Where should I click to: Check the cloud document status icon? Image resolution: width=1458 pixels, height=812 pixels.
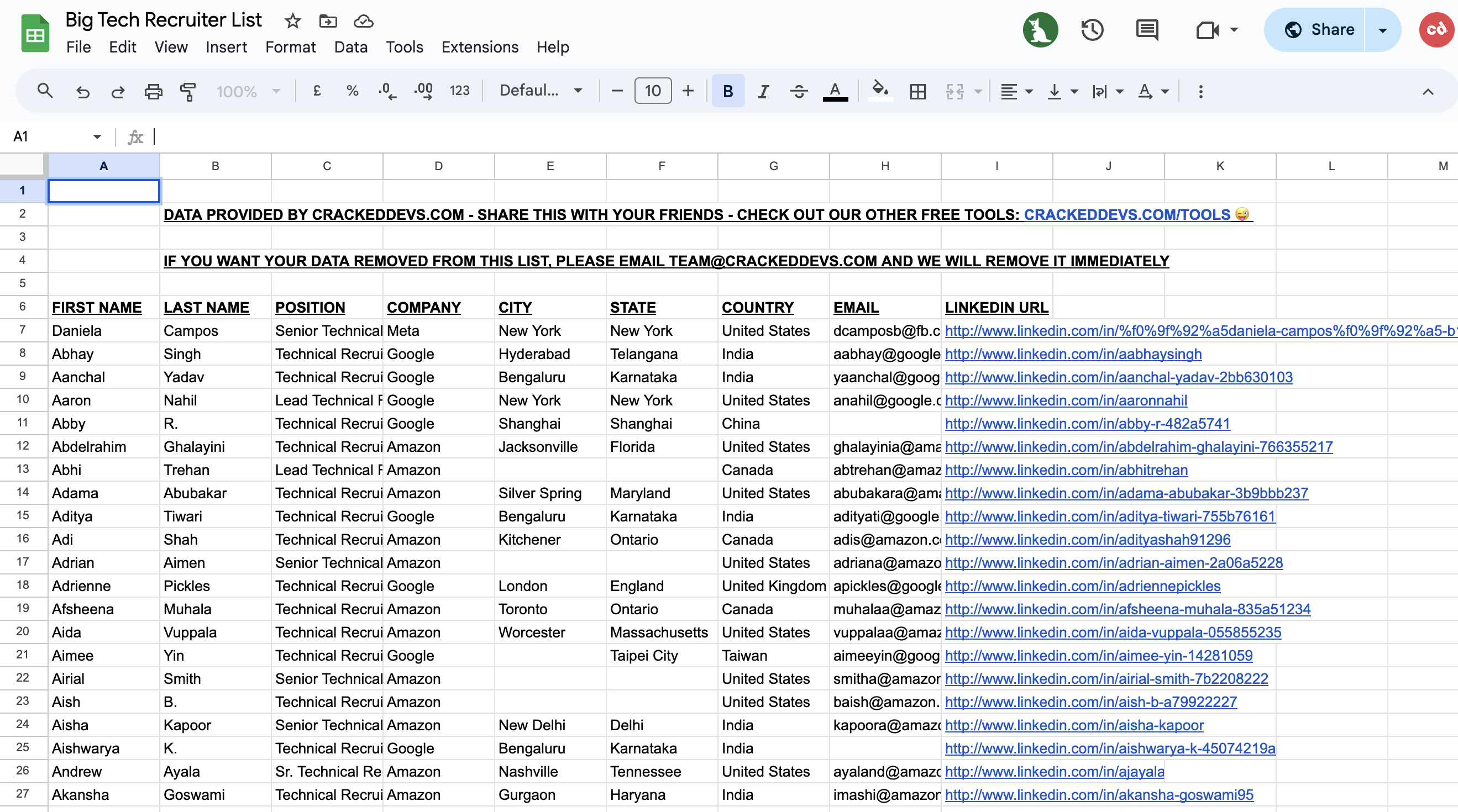tap(363, 22)
